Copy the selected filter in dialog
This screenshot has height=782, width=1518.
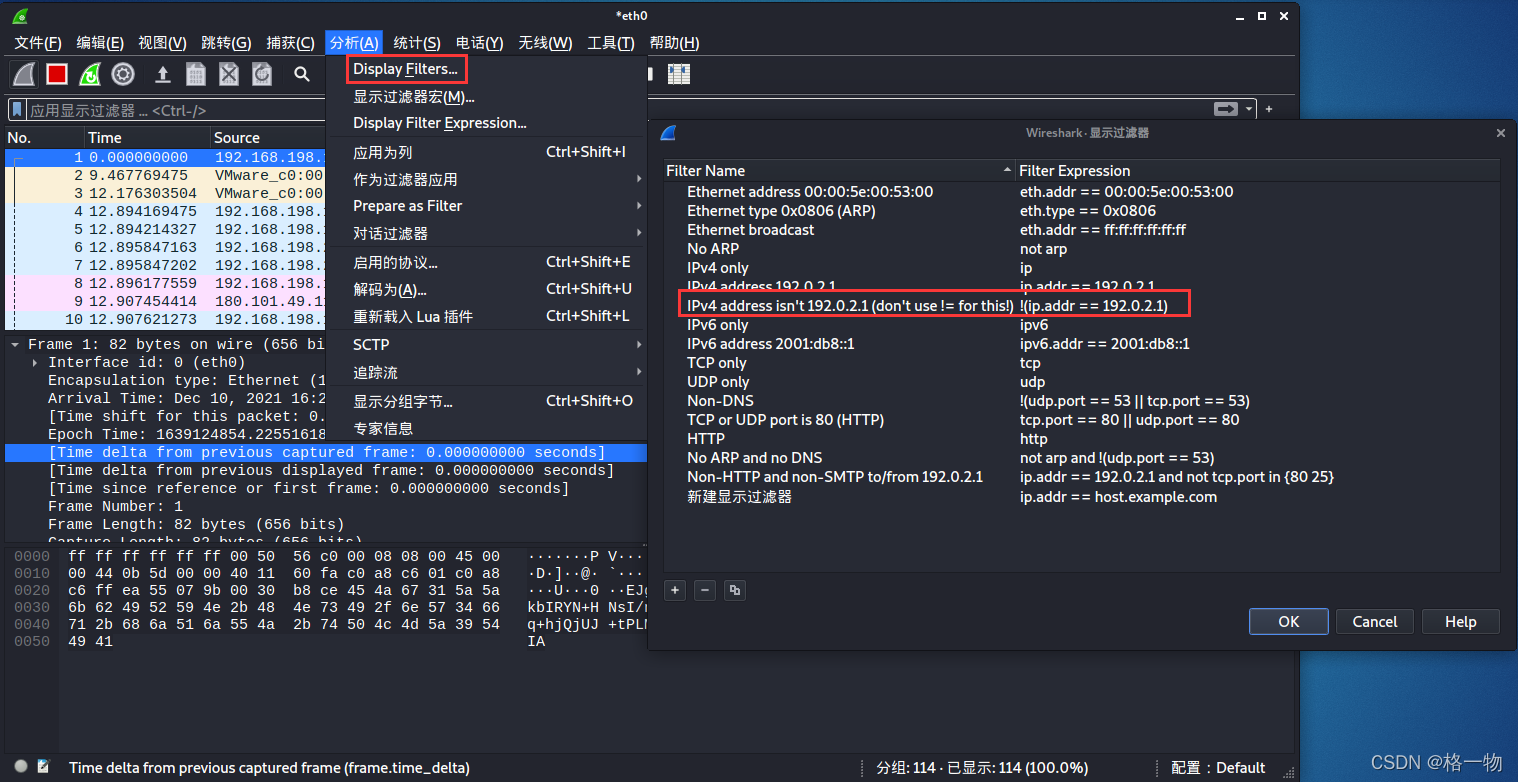(735, 590)
